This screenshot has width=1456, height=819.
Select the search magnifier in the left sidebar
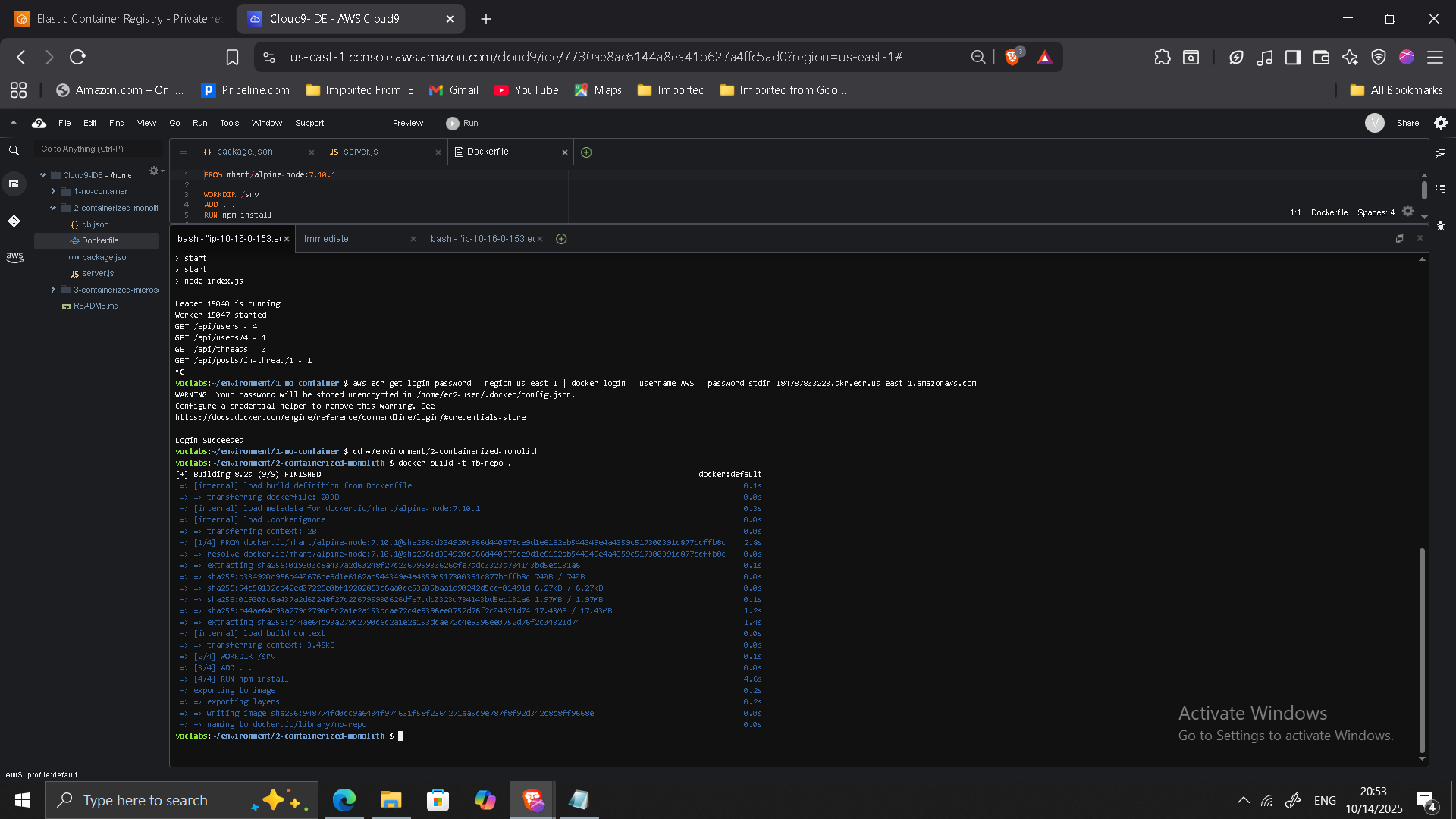click(14, 150)
